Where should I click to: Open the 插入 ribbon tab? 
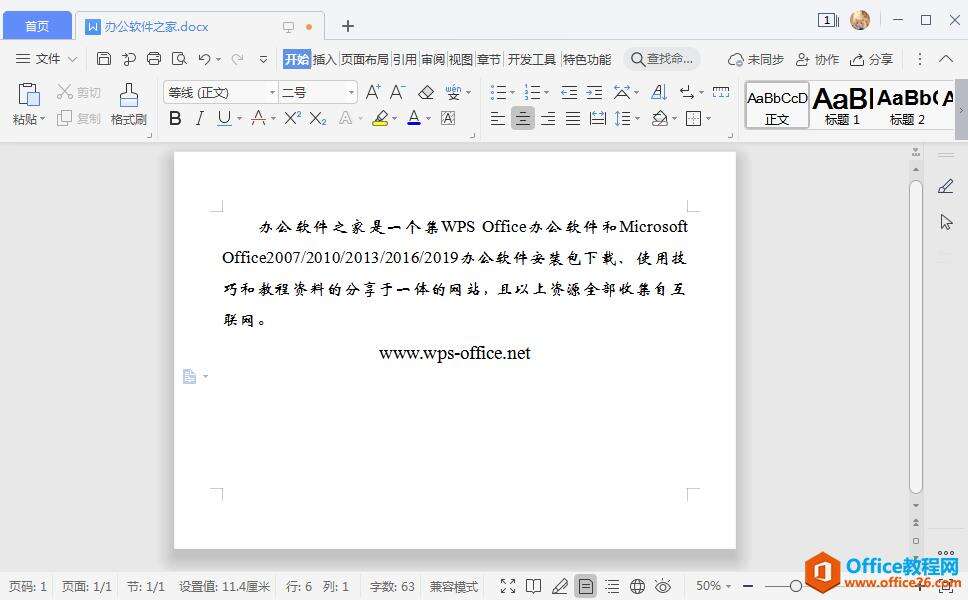click(324, 59)
